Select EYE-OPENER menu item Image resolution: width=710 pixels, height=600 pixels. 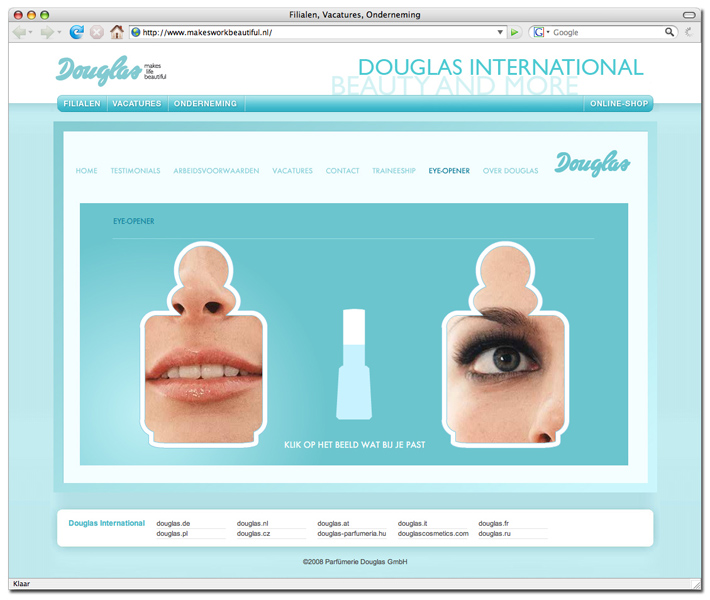449,171
